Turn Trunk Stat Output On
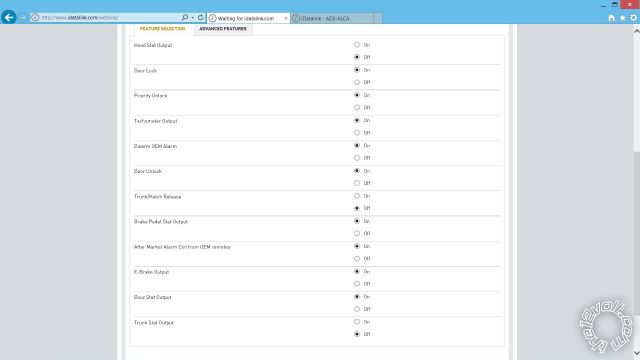This screenshot has height=360, width=640. (357, 322)
